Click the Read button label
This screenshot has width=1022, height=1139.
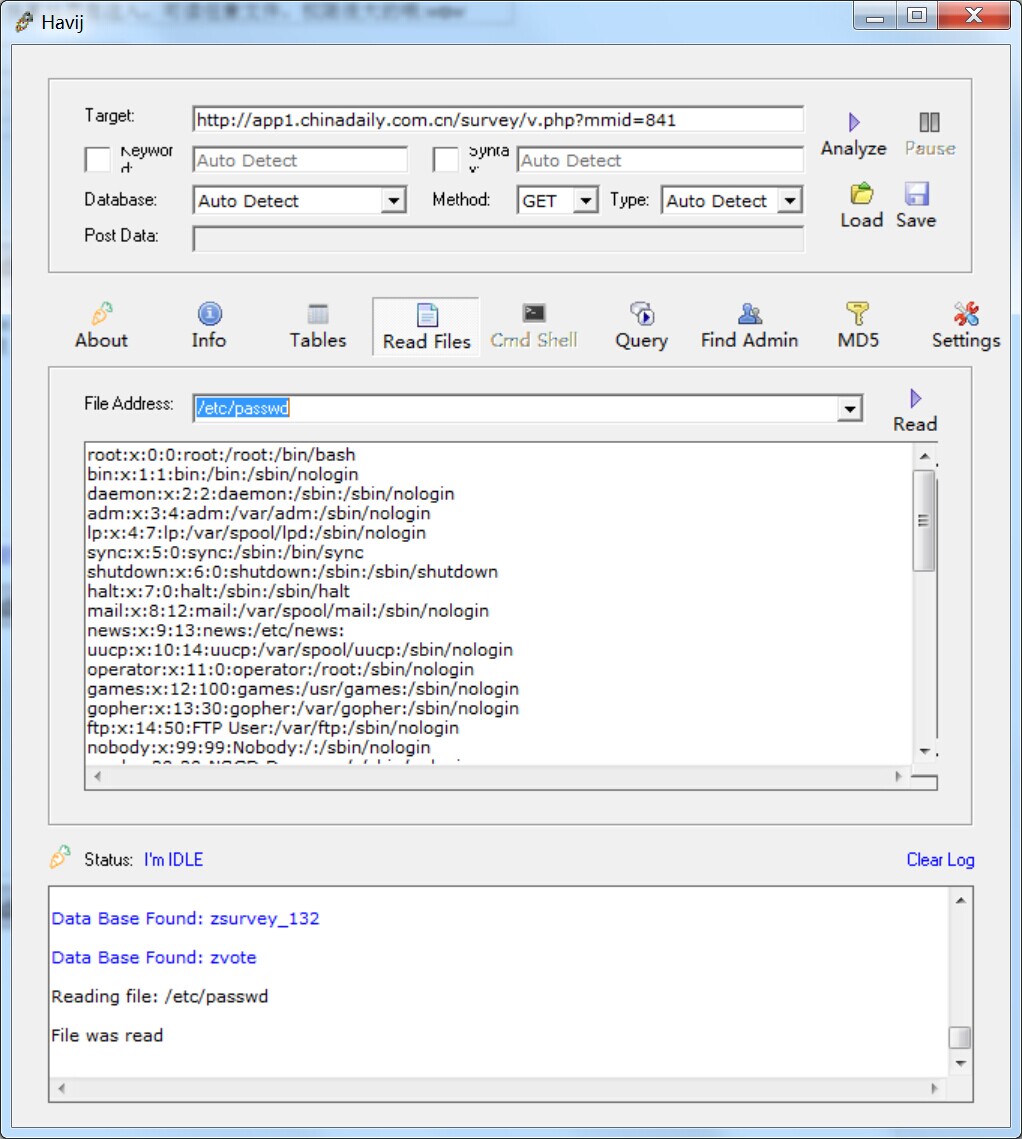click(x=915, y=424)
